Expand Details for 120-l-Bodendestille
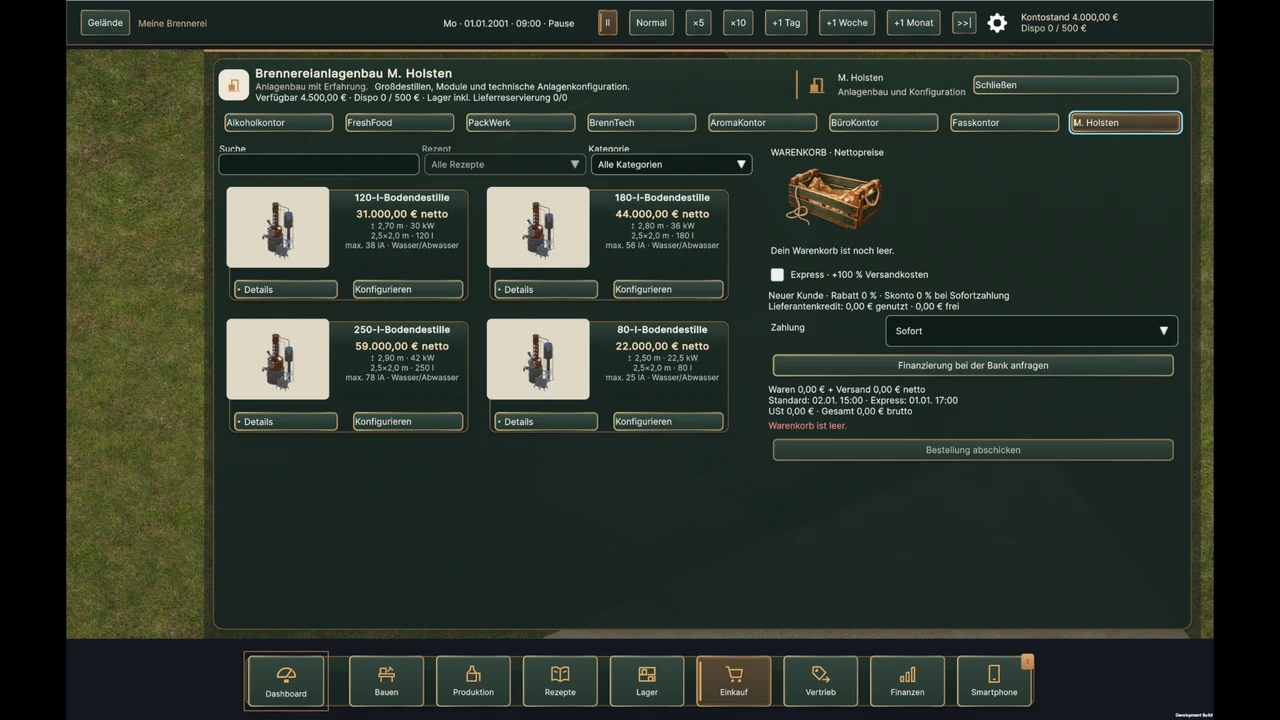 [286, 289]
